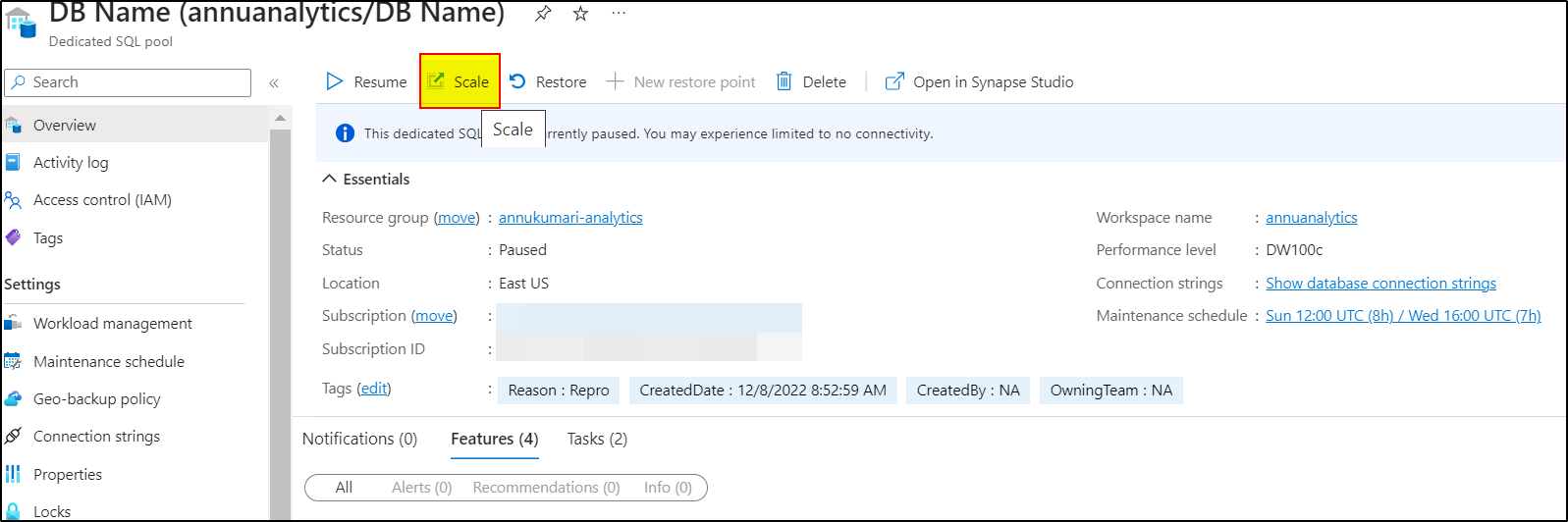Click the East US location value
The width and height of the screenshot is (1568, 522).
523,284
